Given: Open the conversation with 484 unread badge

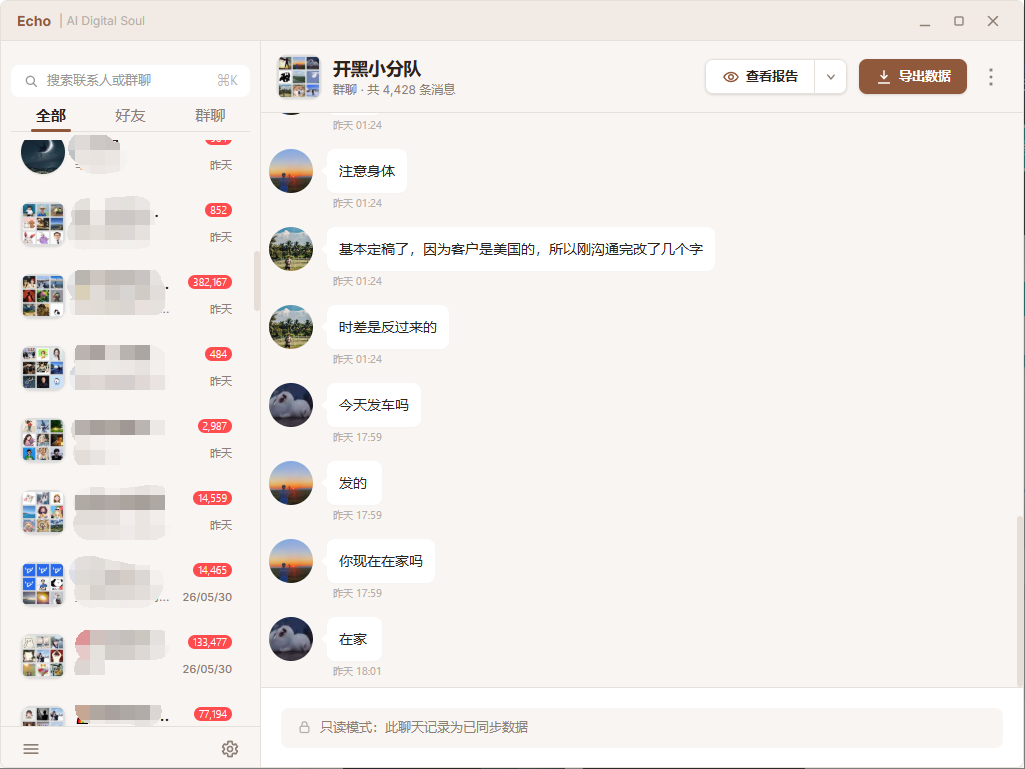Looking at the screenshot, I should pos(130,367).
